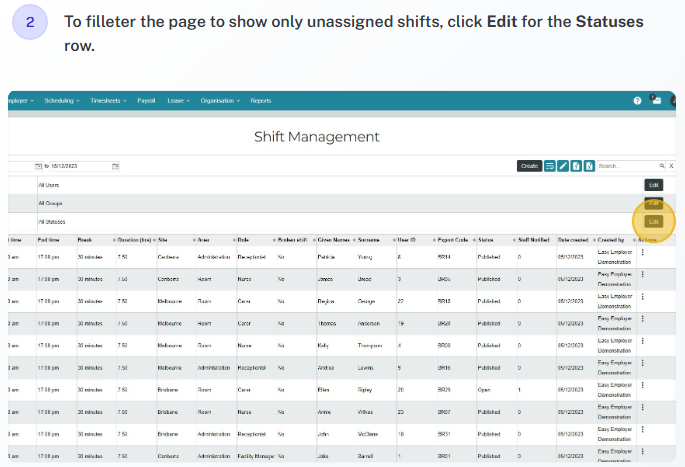This screenshot has width=685, height=467.
Task: Sort by the Site column header
Action: pos(163,240)
